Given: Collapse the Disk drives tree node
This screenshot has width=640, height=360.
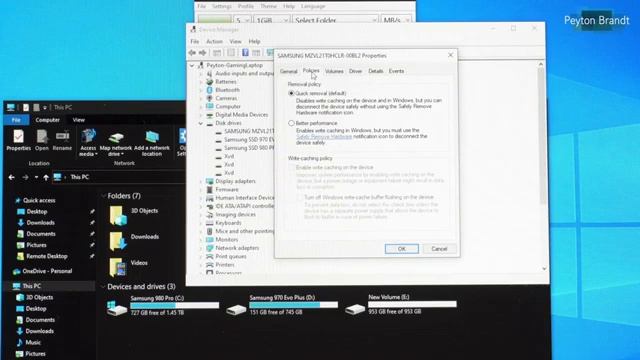Looking at the screenshot, I should [201, 123].
